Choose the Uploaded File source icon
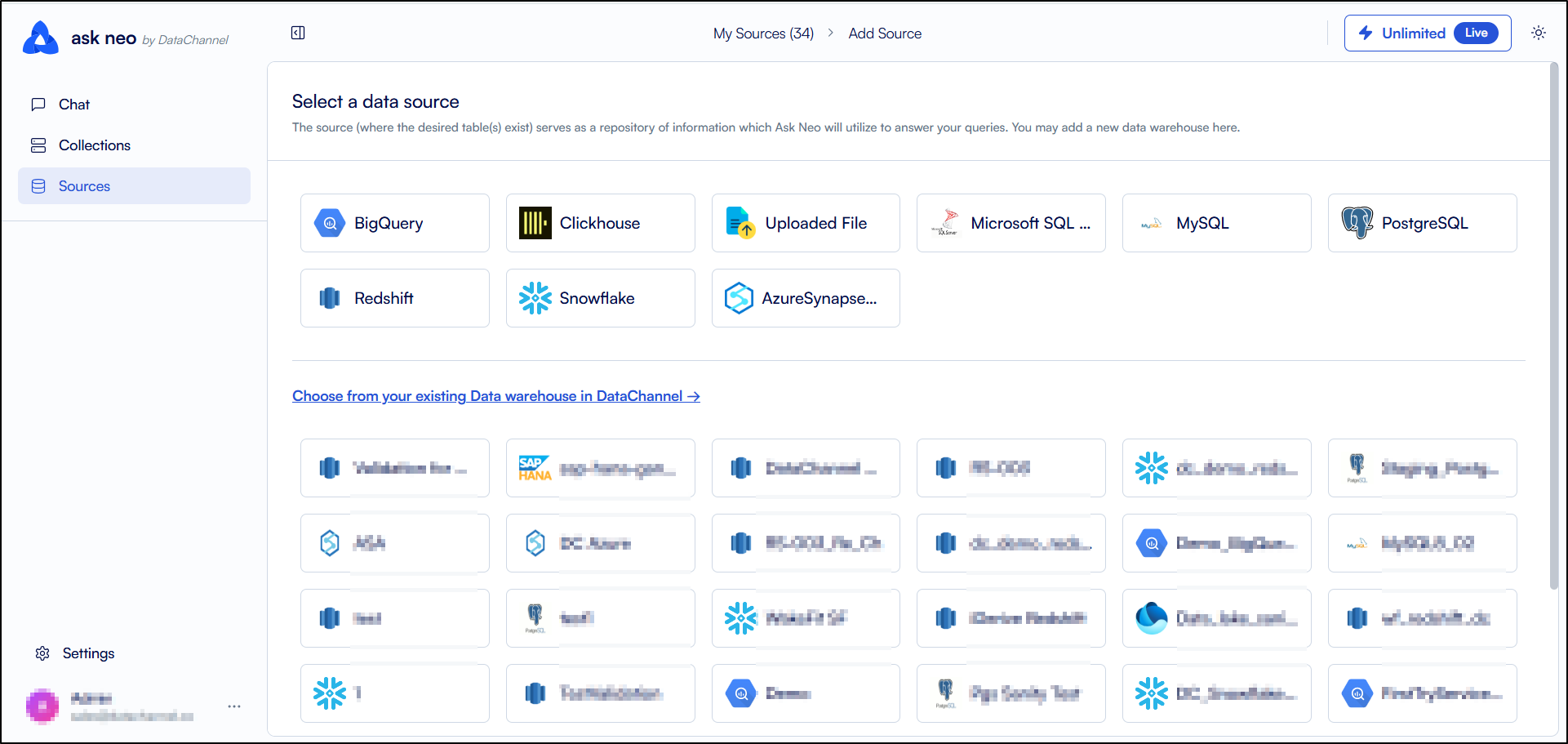Screen dimensions: 1568x744 [x=740, y=223]
